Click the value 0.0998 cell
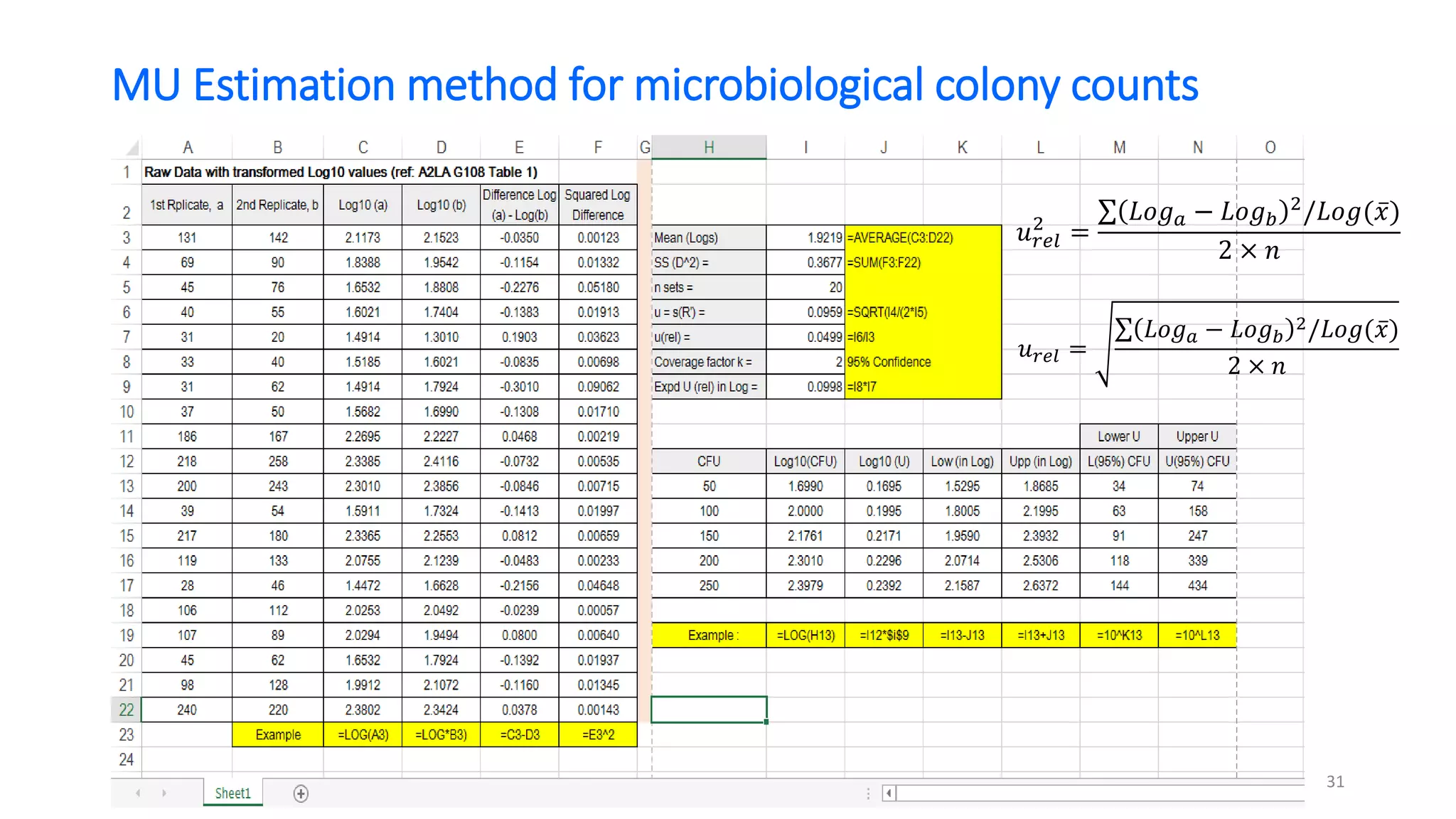Screen dimensions: 1456x819 [x=805, y=387]
